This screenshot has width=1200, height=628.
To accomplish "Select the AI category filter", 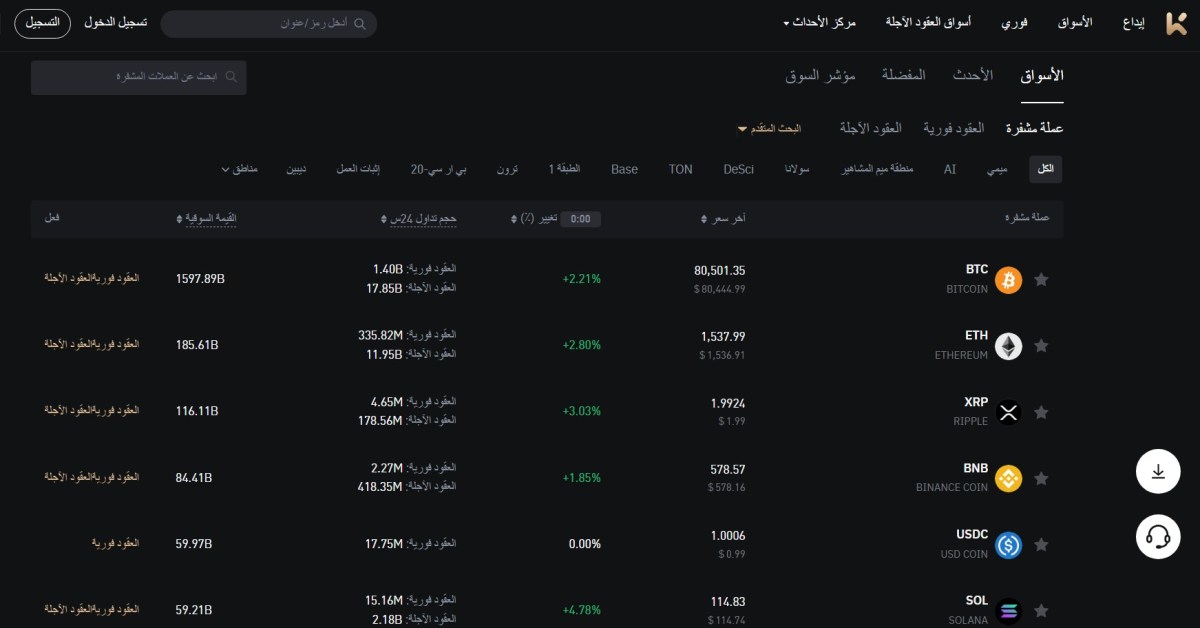I will tap(950, 169).
